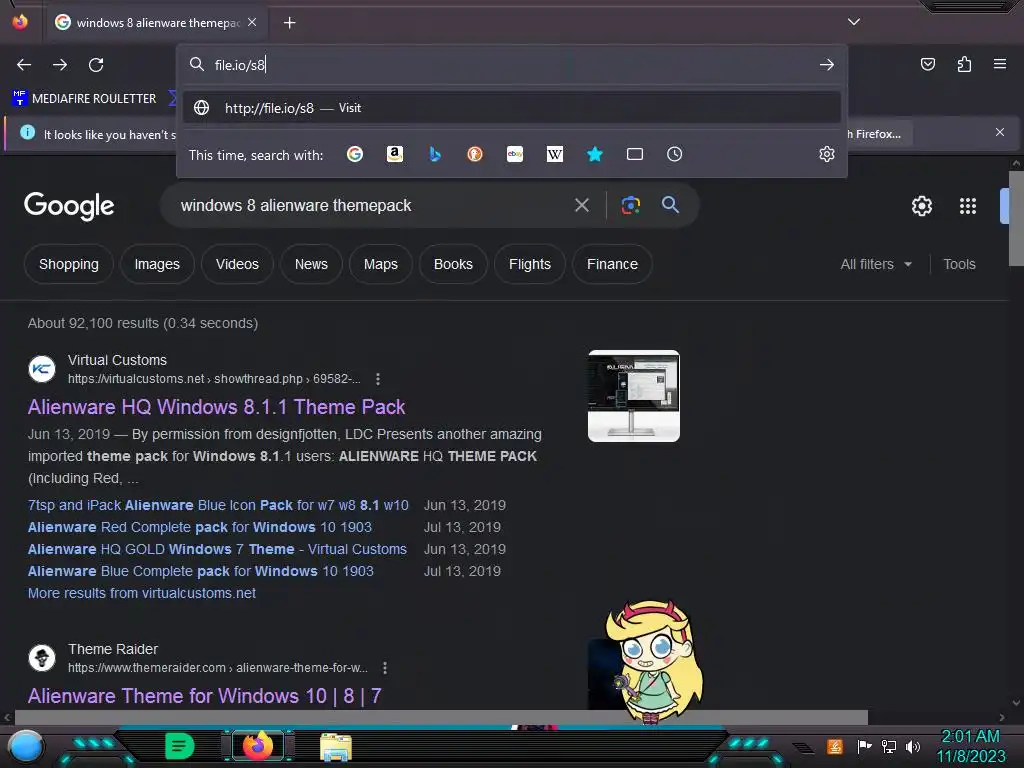Screen dimensions: 1024x768
Task: Open search settings gear in address dropdown
Action: click(x=827, y=154)
